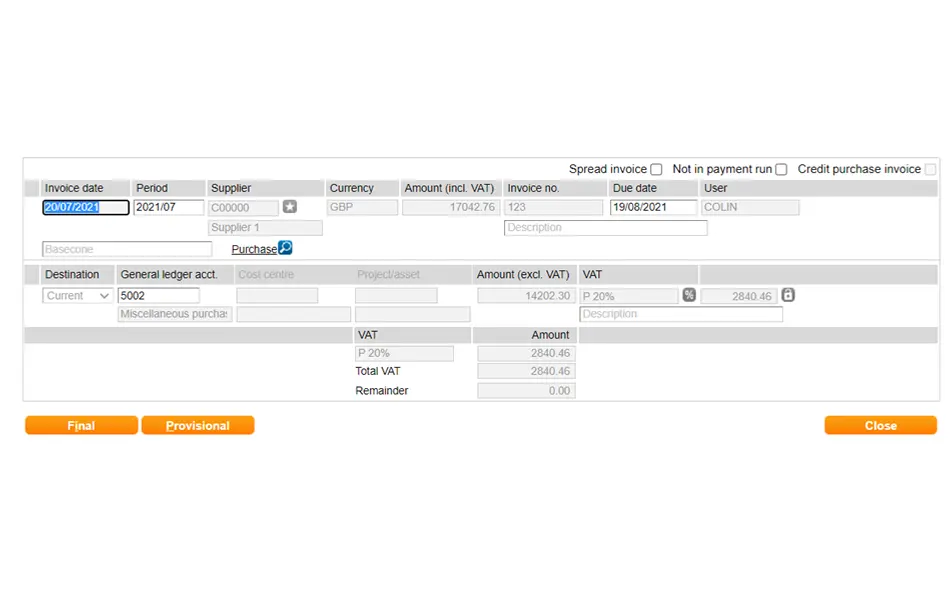Click the Currency field GBP
Screen dimensions: 952x592
coord(362,207)
